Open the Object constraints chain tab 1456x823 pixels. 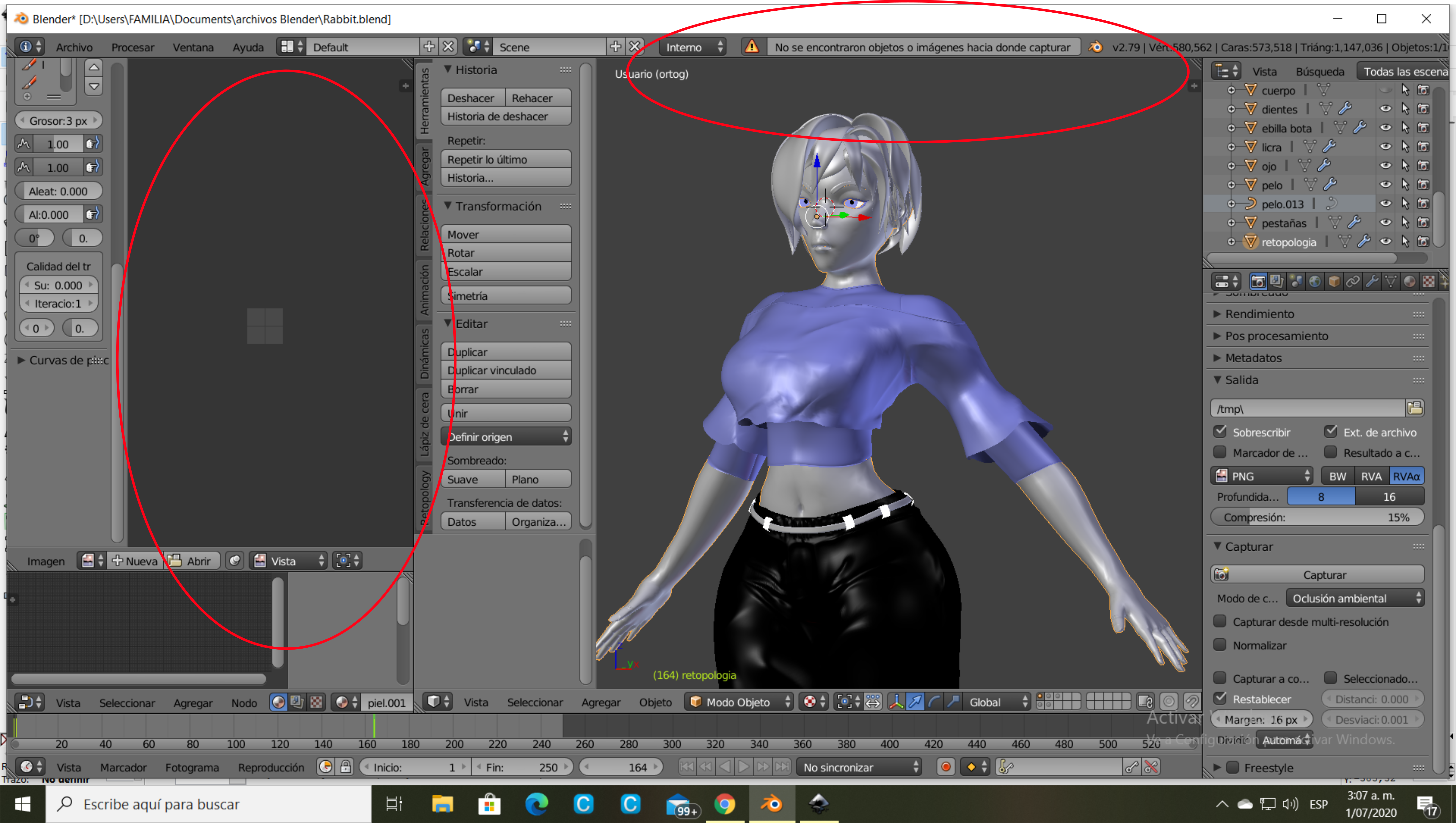[x=1353, y=282]
